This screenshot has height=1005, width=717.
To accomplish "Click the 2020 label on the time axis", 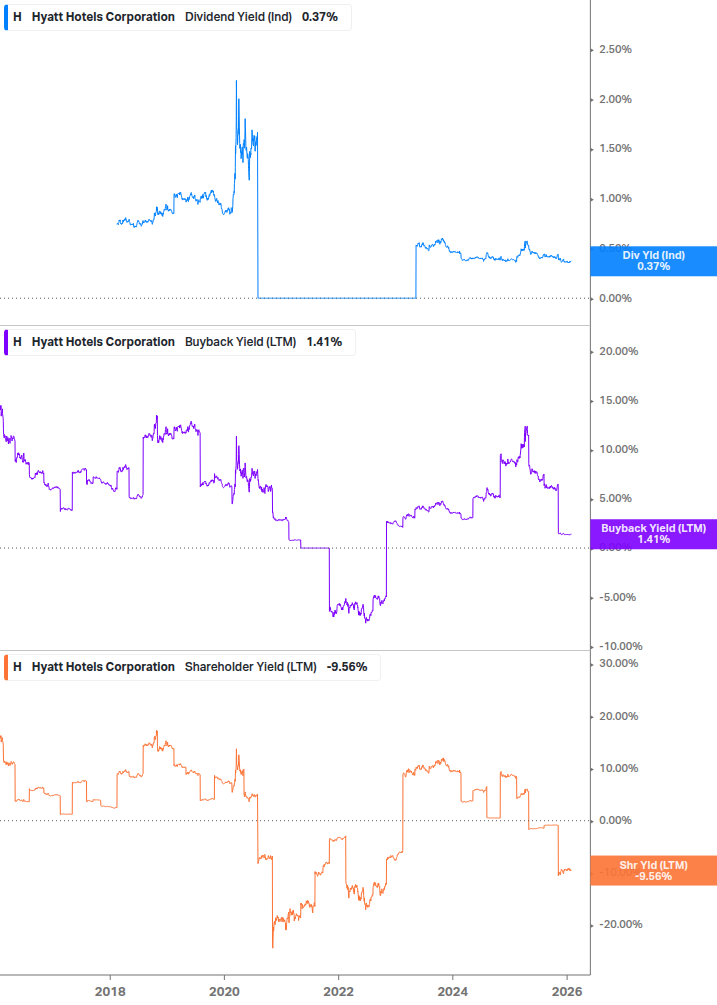I will 224,992.
